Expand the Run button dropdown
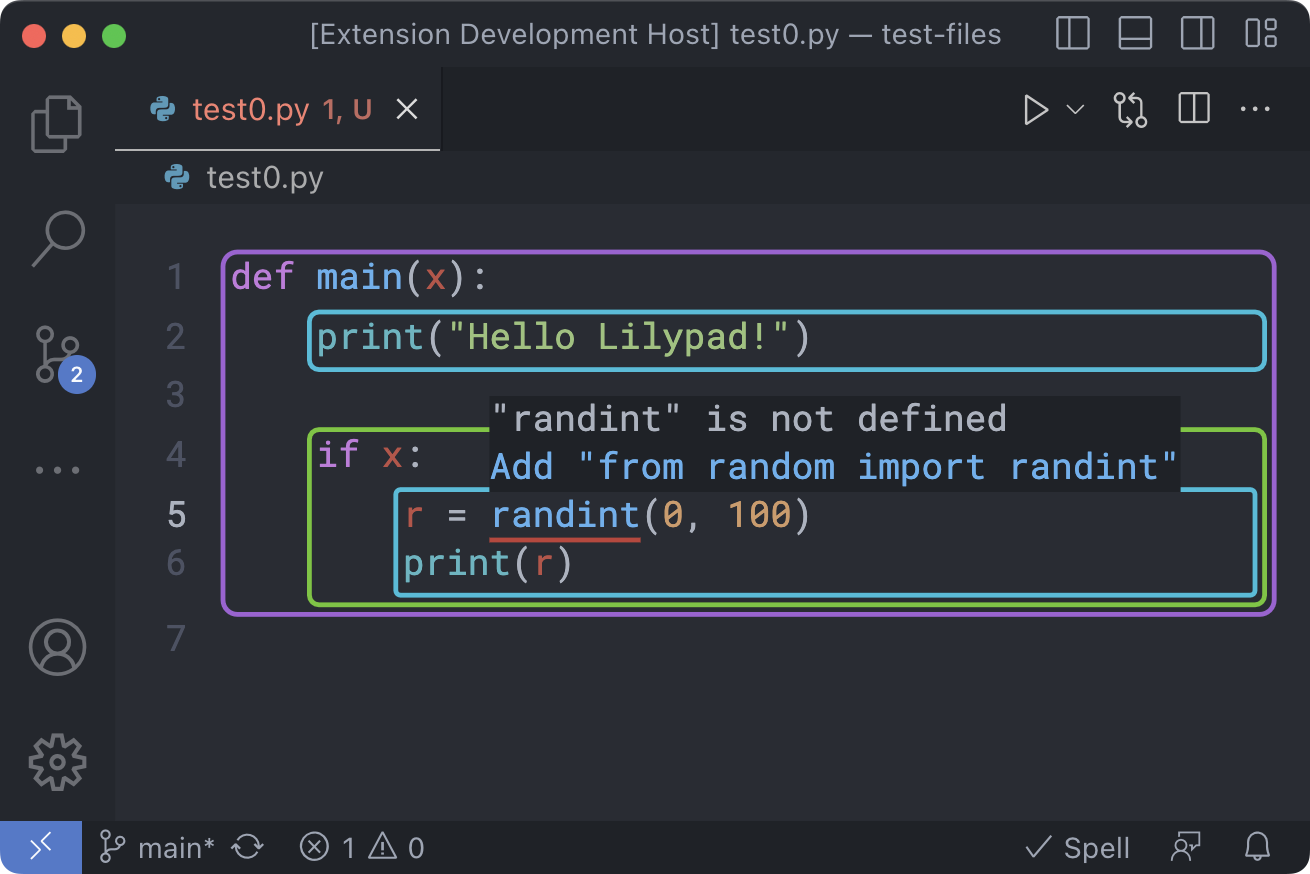 pyautogui.click(x=1075, y=110)
